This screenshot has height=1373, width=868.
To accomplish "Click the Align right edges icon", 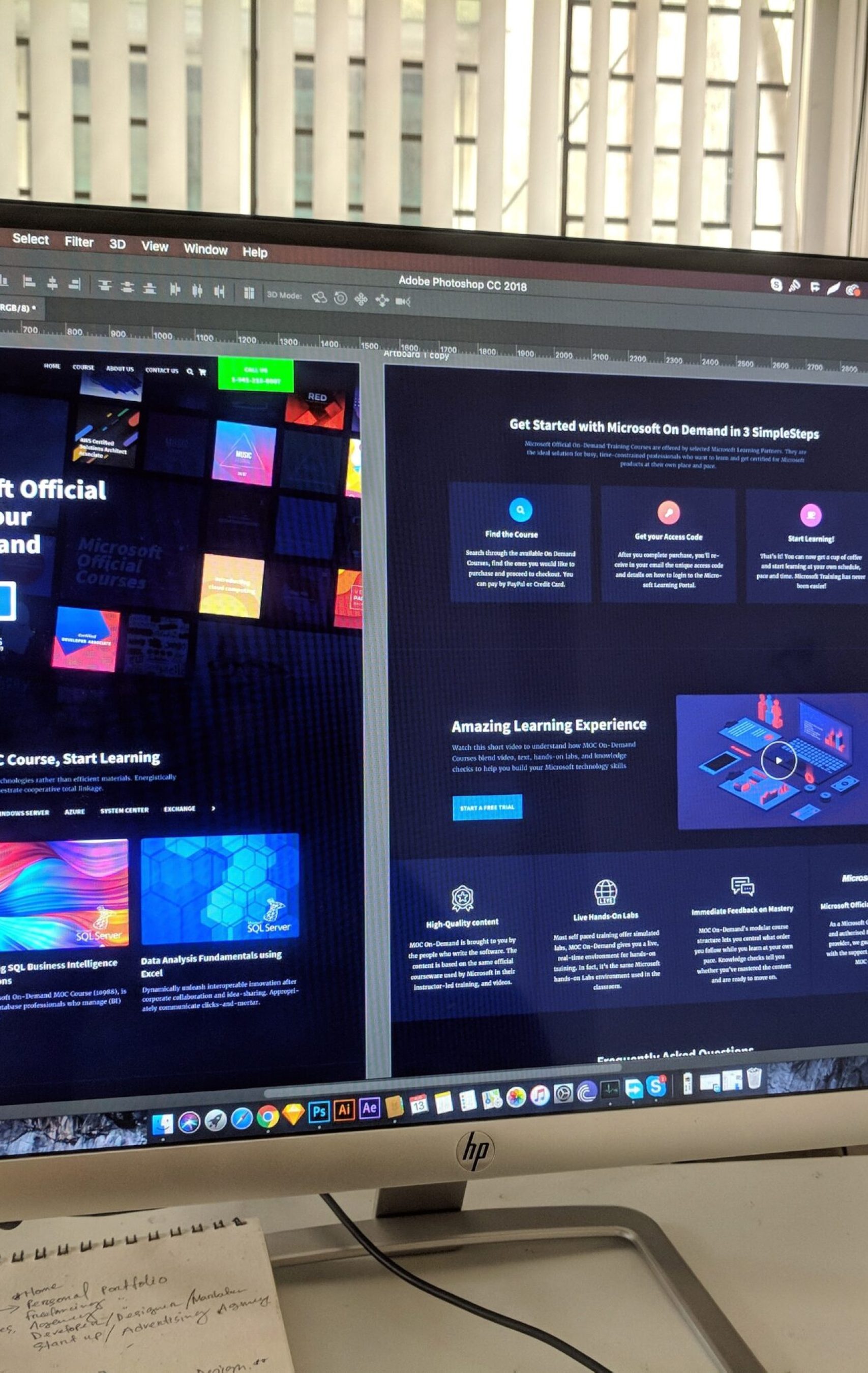I will [75, 283].
